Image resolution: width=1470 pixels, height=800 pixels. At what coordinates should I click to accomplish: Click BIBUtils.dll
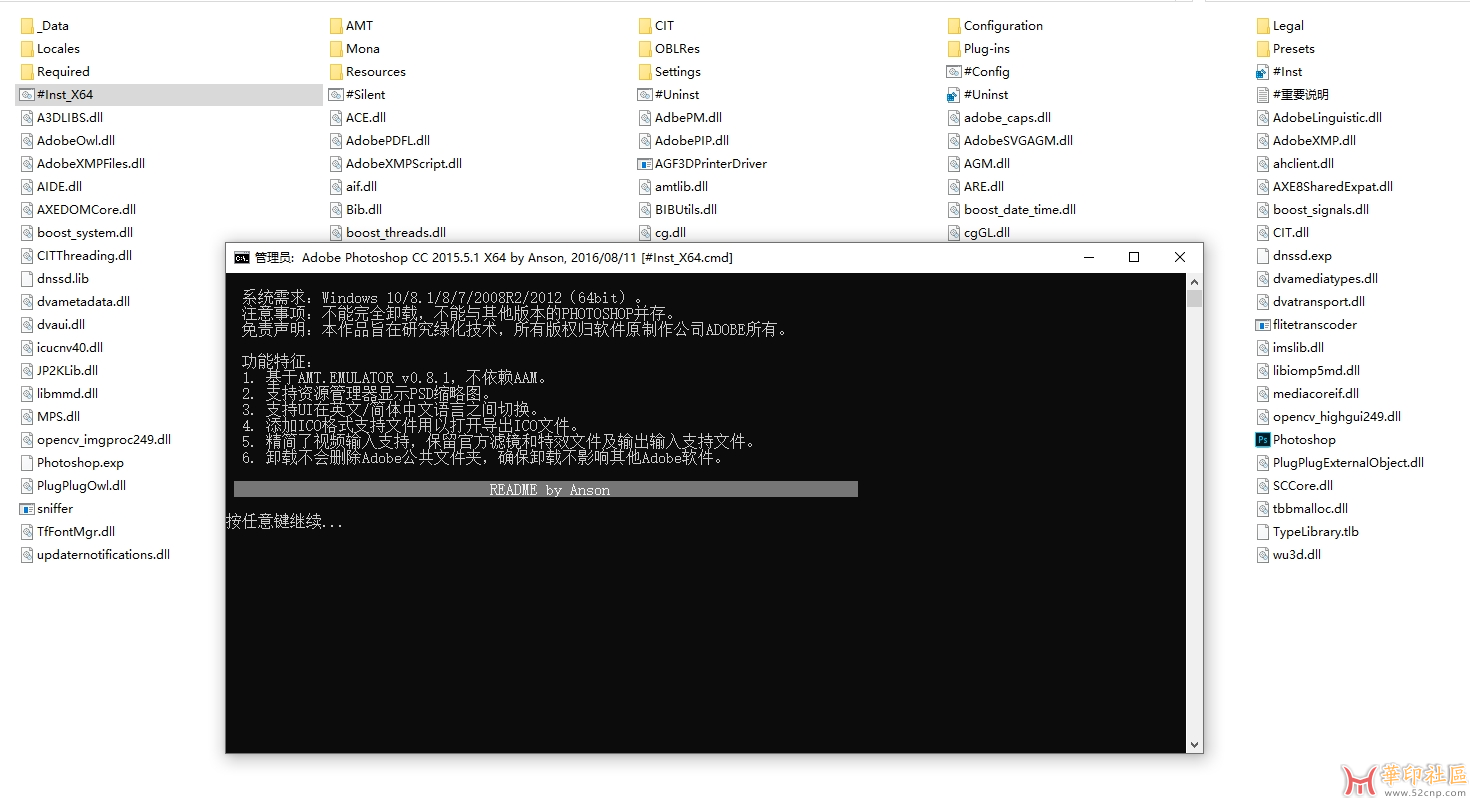(677, 210)
